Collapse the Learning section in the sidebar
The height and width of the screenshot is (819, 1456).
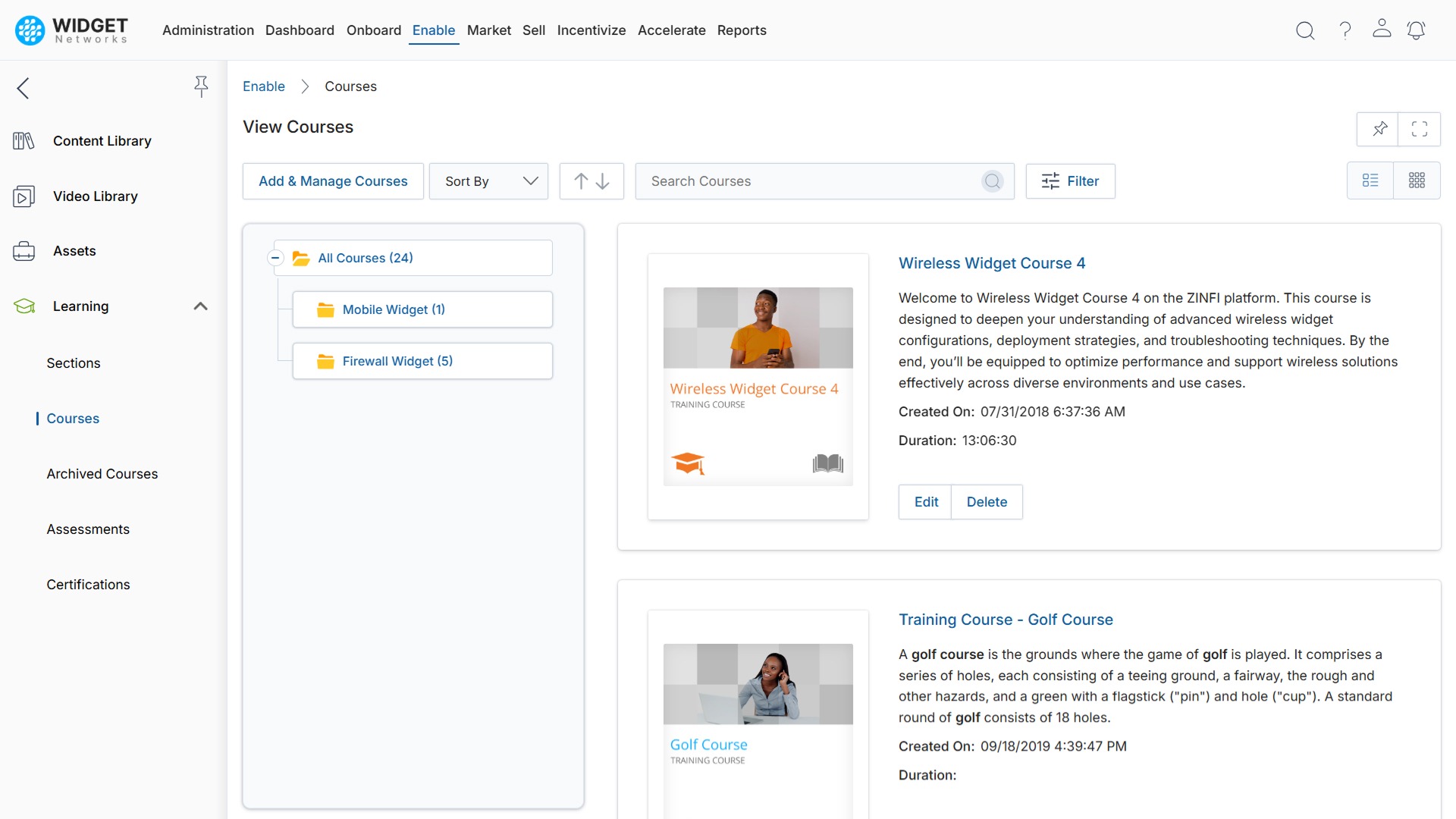point(200,306)
